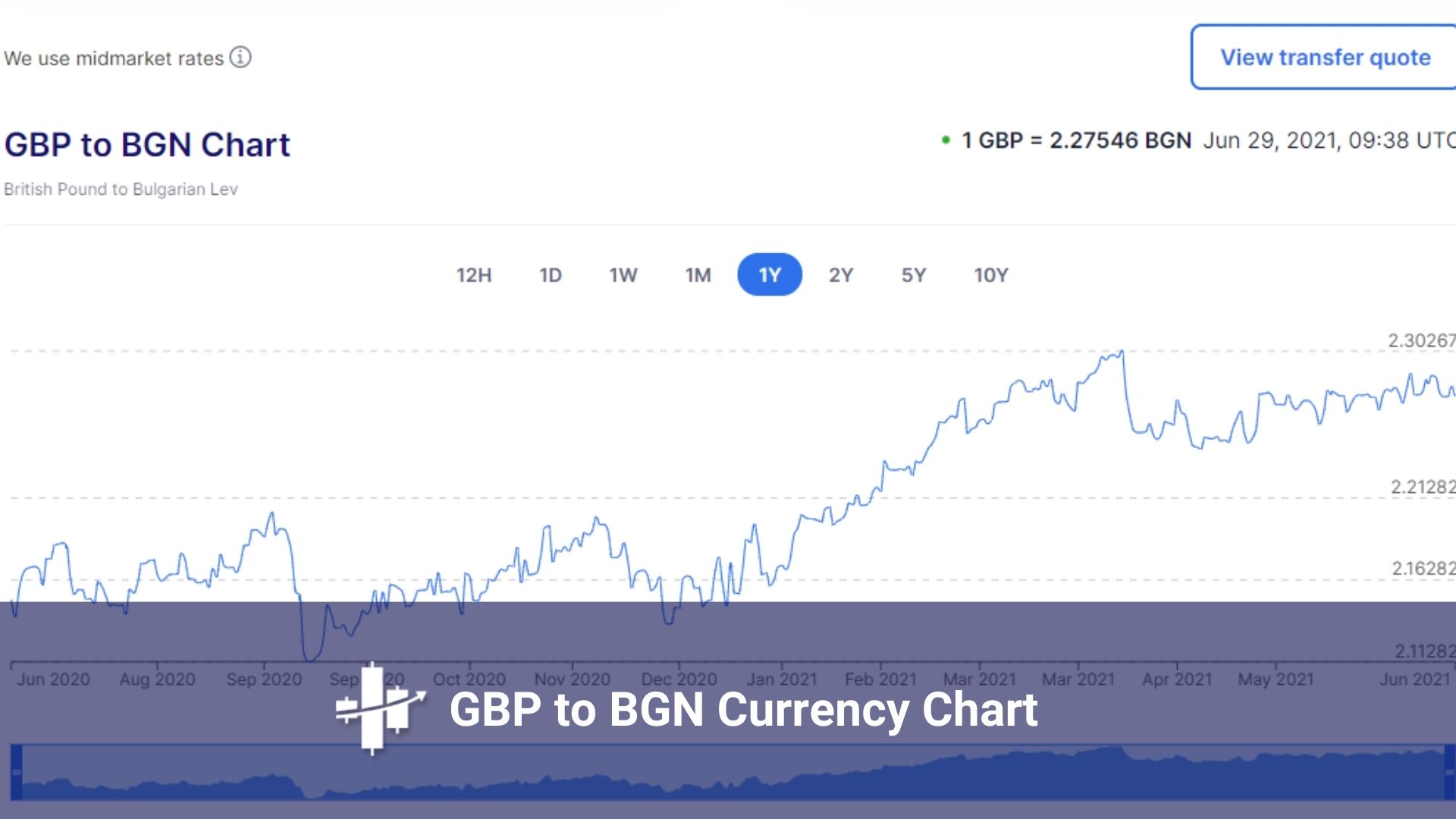
Task: Click the We use midmarket rates text
Action: coord(114,58)
